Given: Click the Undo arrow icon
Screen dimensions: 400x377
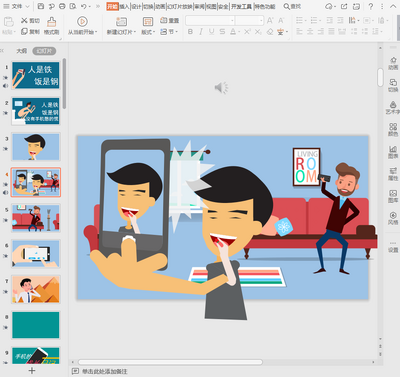Looking at the screenshot, I should click(84, 6).
